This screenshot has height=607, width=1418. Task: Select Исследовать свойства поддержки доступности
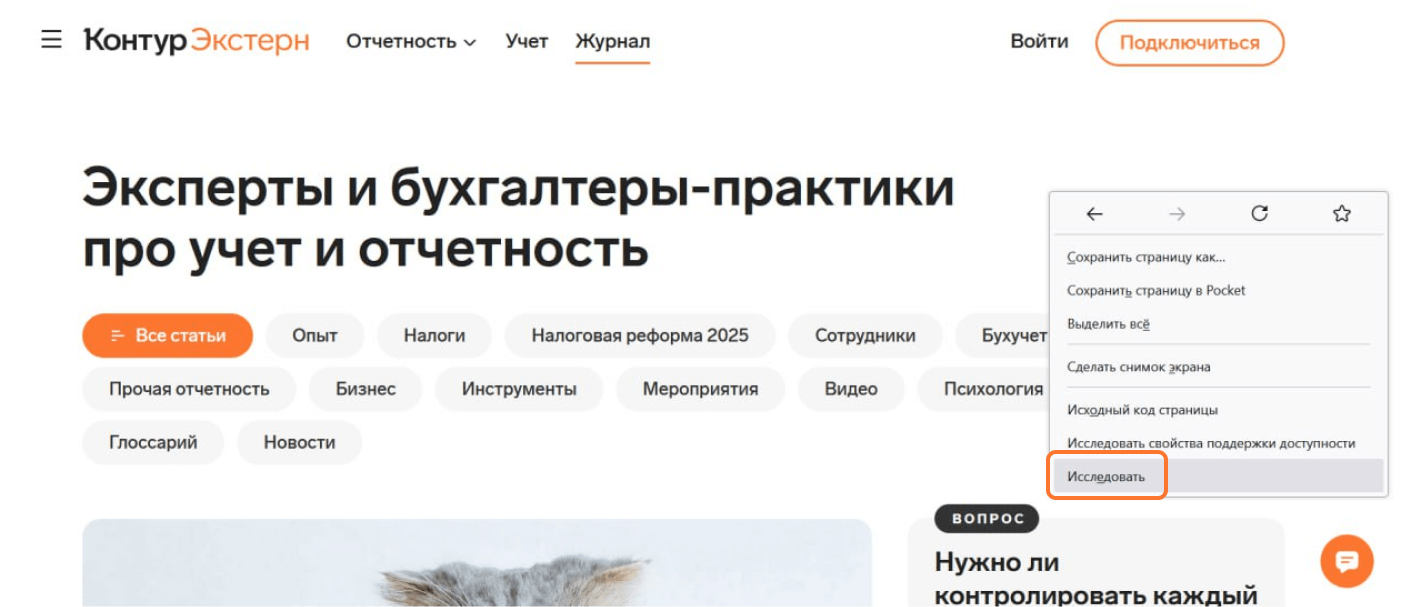[x=1219, y=443]
